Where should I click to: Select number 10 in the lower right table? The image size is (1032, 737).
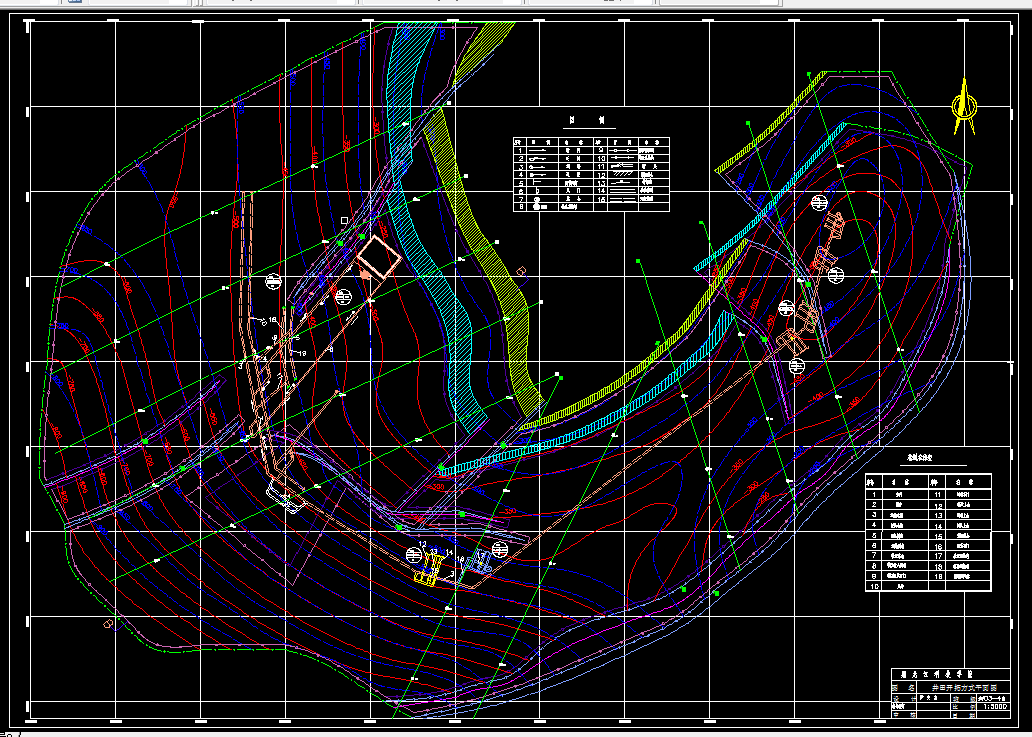coord(875,586)
